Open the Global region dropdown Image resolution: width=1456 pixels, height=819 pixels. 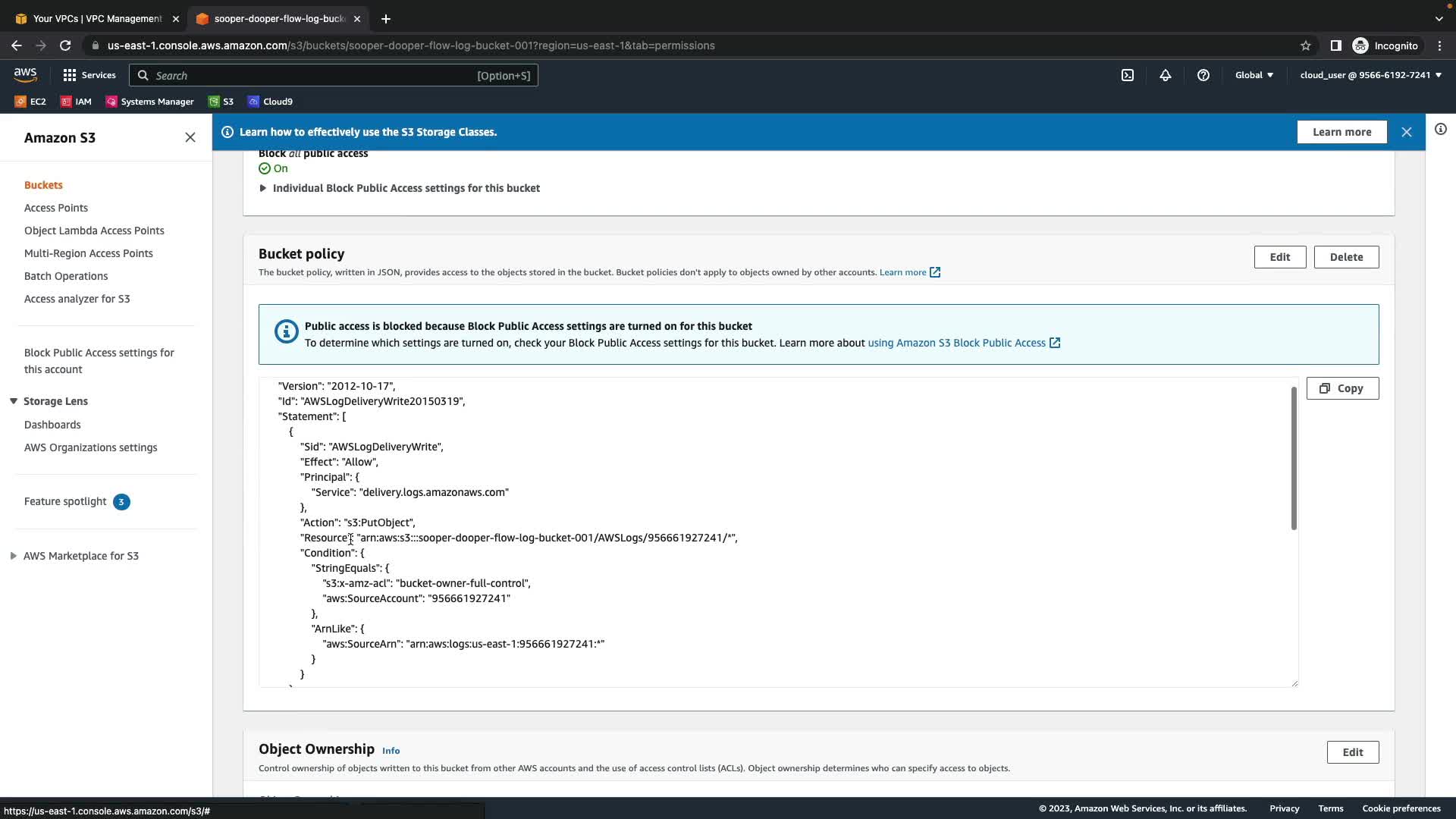[x=1254, y=75]
